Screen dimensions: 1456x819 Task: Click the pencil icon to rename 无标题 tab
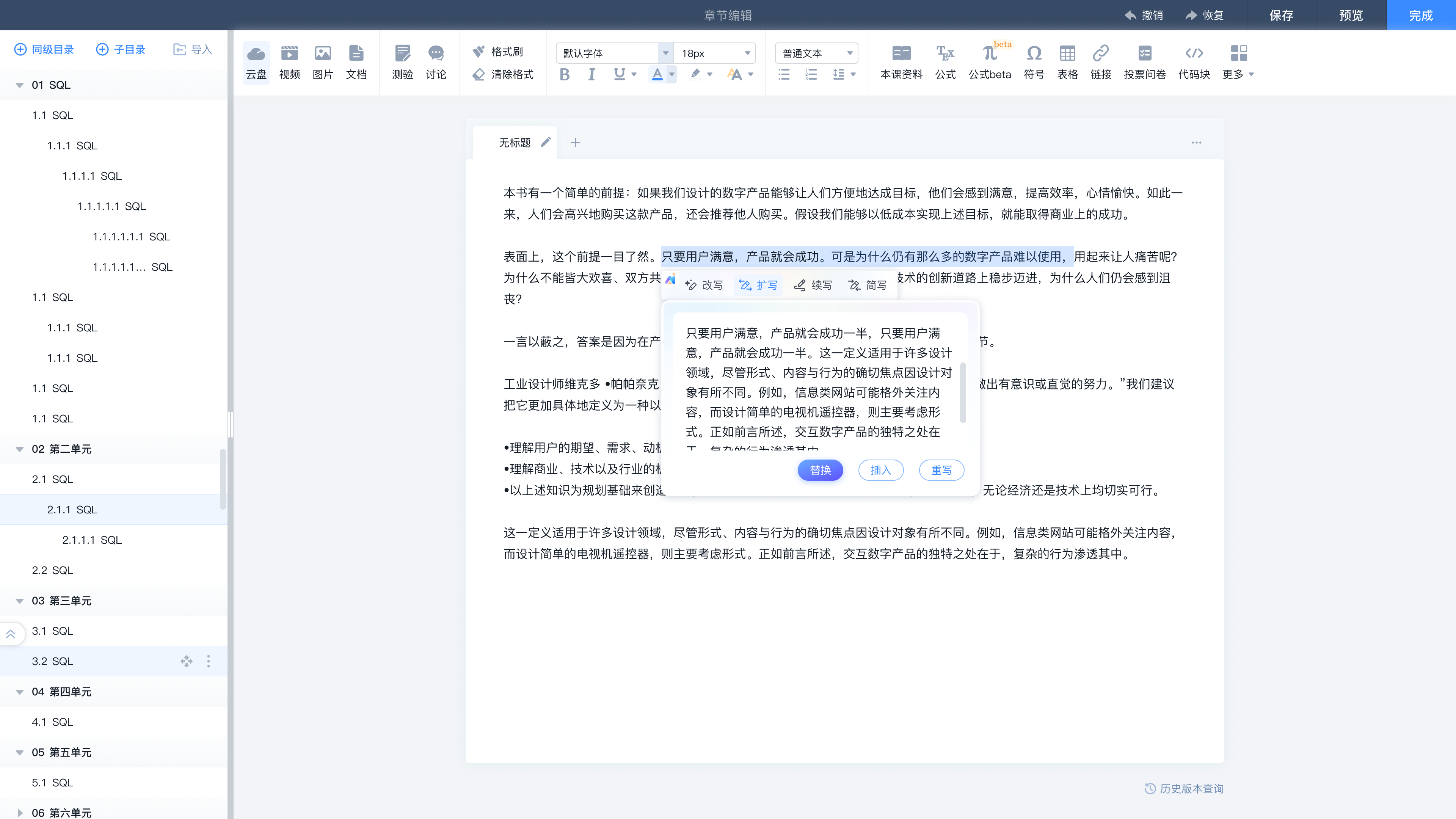point(546,143)
